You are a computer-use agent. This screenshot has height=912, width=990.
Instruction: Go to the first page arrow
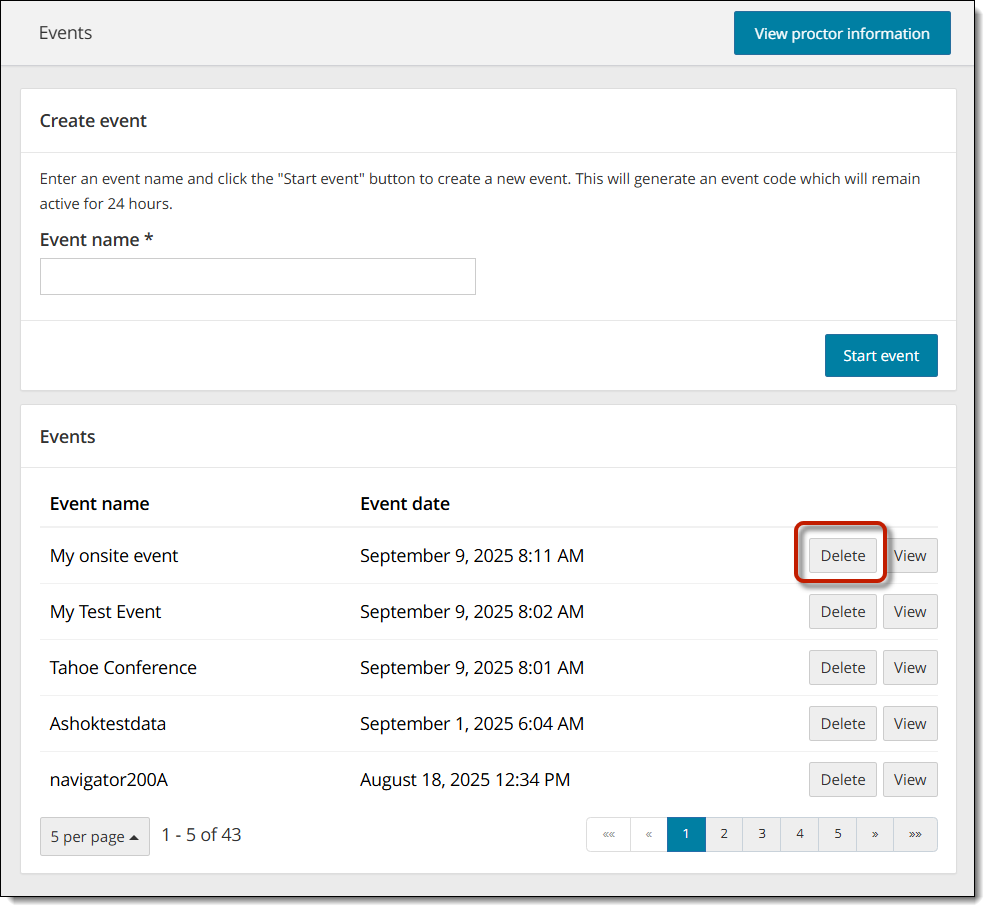[609, 834]
